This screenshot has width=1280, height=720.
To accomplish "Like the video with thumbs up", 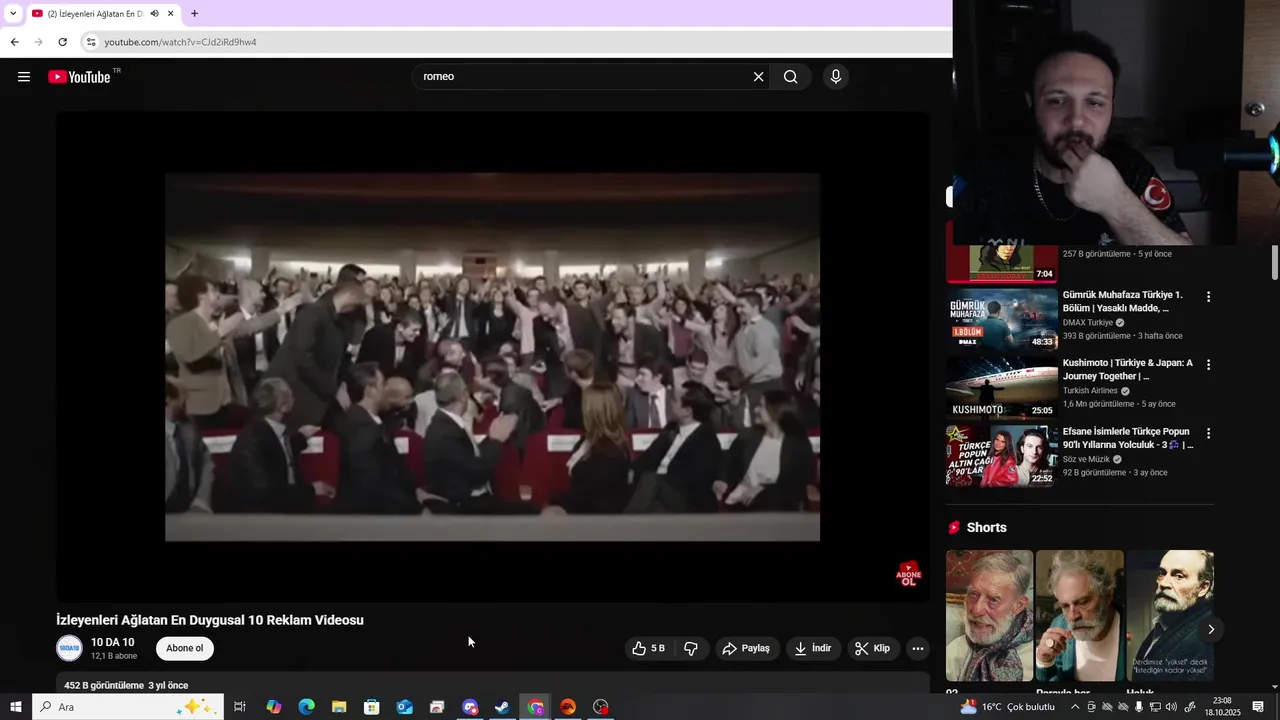I will (x=648, y=648).
